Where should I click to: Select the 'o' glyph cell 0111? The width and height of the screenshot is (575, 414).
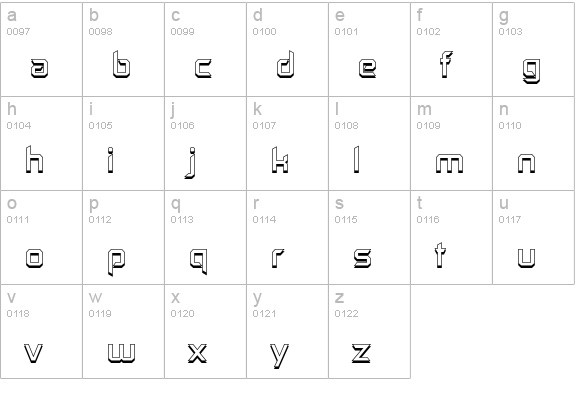[41, 237]
